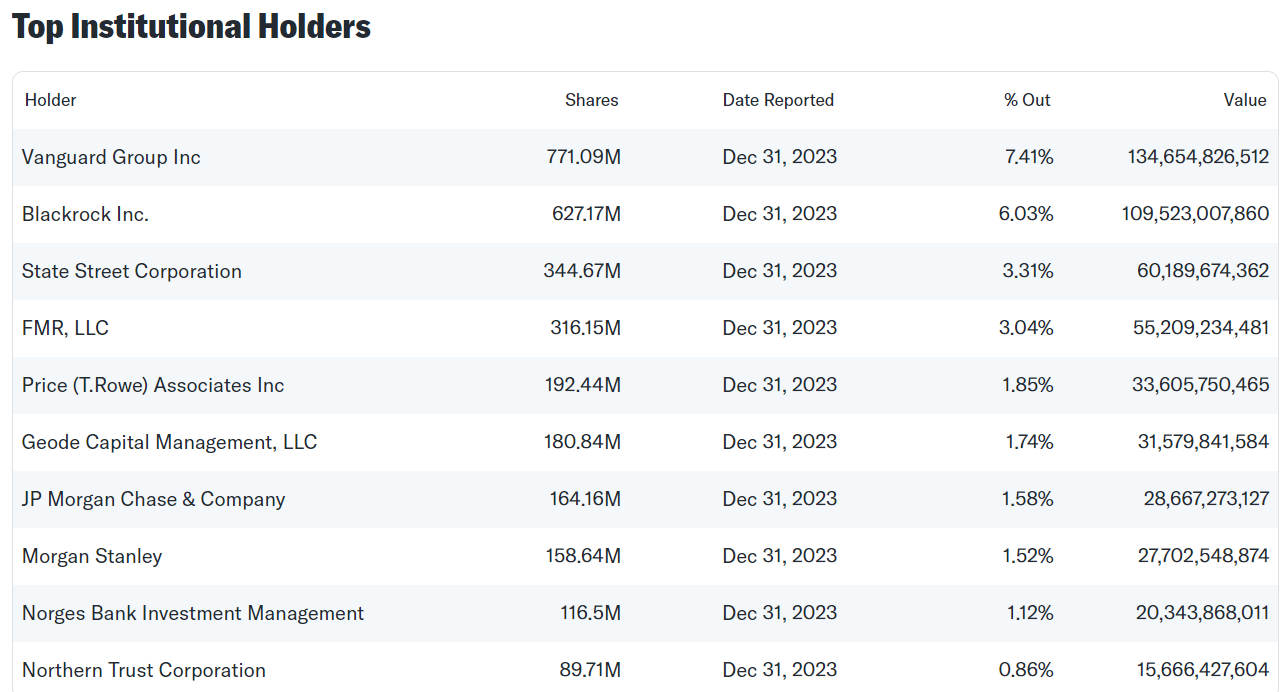Viewport: 1283px width, 692px height.
Task: Select Blackrock's 6.03% out figure
Action: (1026, 214)
